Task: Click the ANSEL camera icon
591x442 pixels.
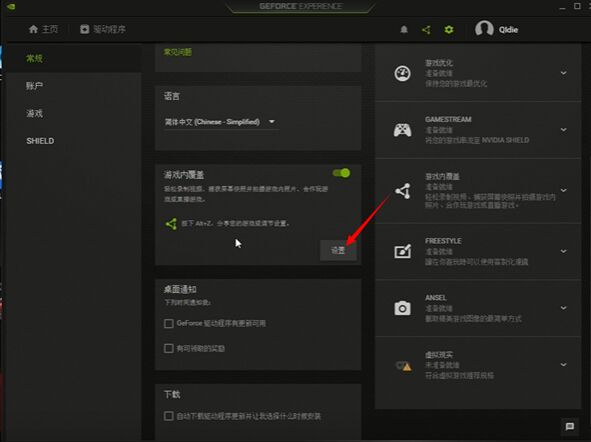Action: (402, 308)
